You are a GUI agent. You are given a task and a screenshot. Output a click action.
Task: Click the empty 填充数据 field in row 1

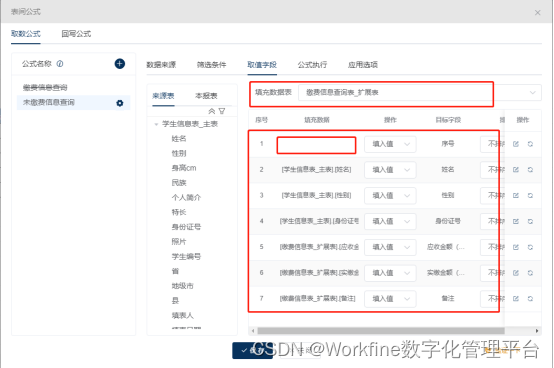tap(316, 145)
